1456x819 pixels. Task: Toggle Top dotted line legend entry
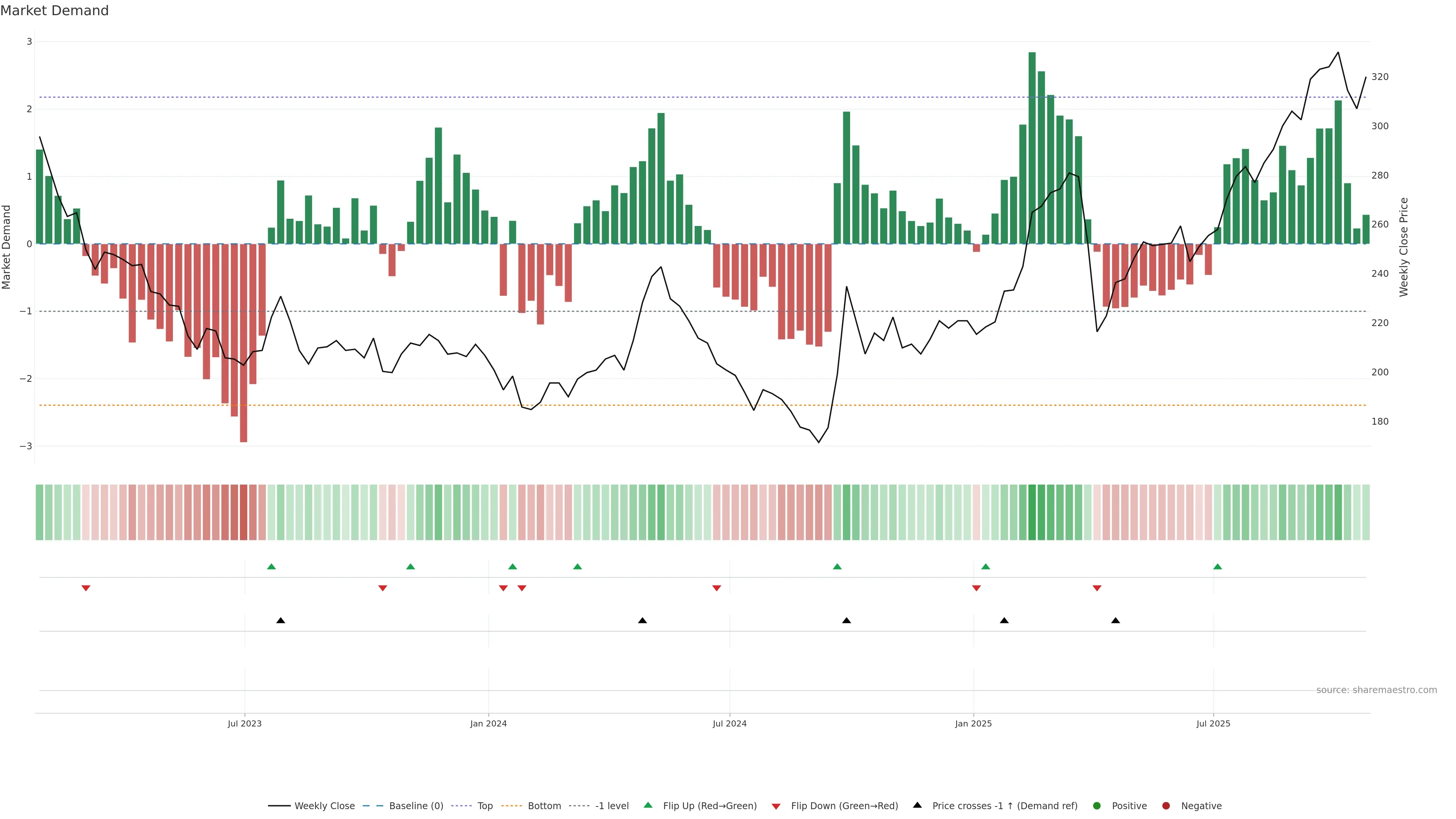pos(485,805)
